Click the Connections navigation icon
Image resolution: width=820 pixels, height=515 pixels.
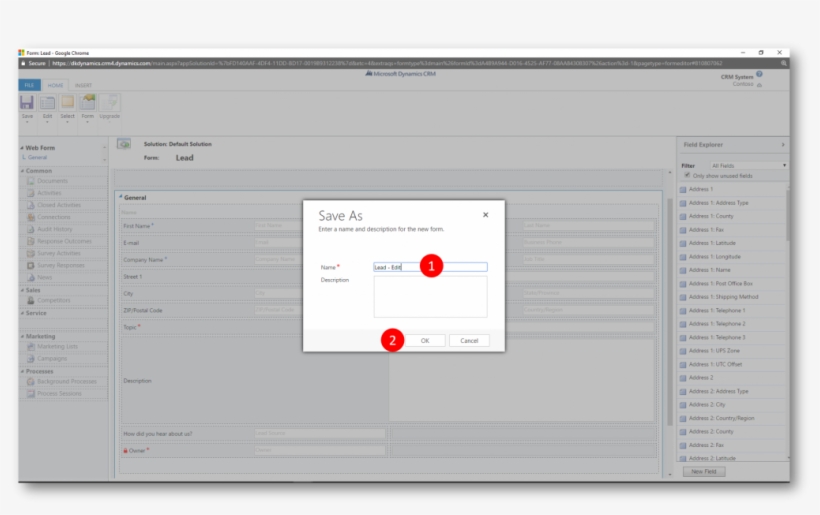(x=31, y=217)
